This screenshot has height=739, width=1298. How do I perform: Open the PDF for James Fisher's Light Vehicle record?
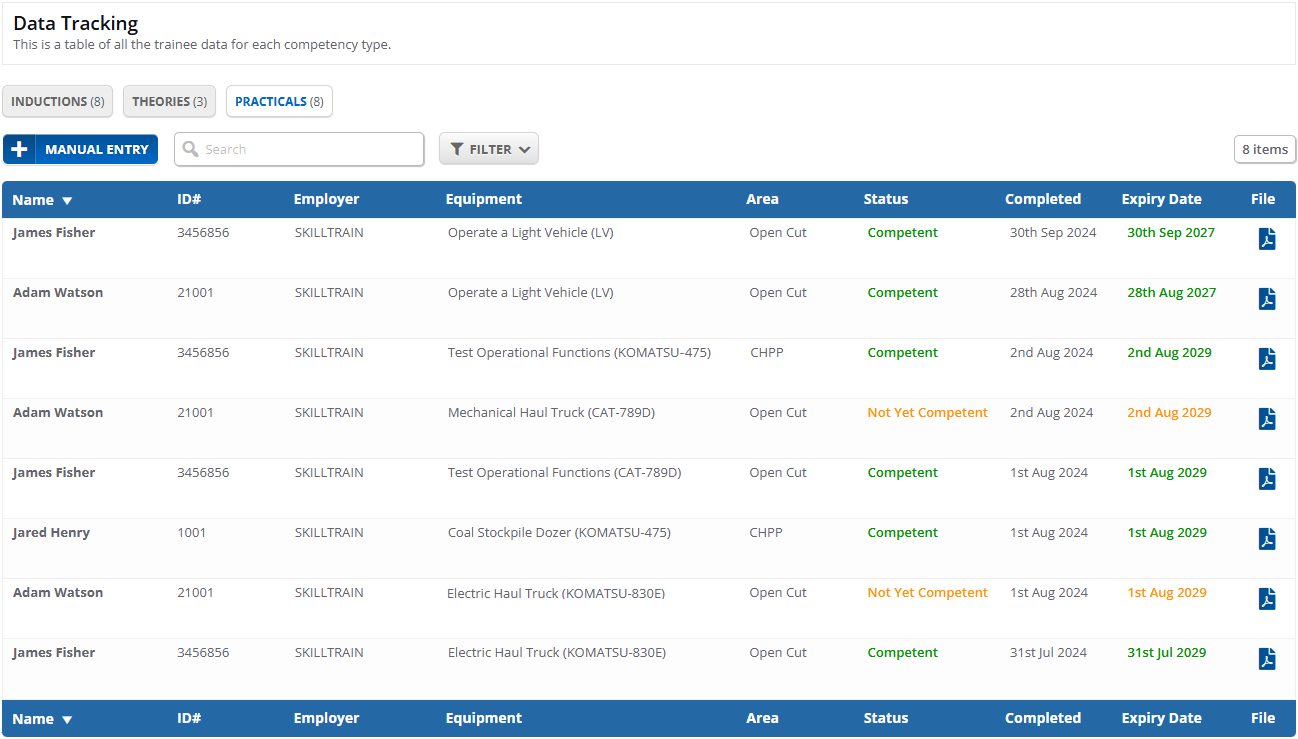coord(1266,239)
